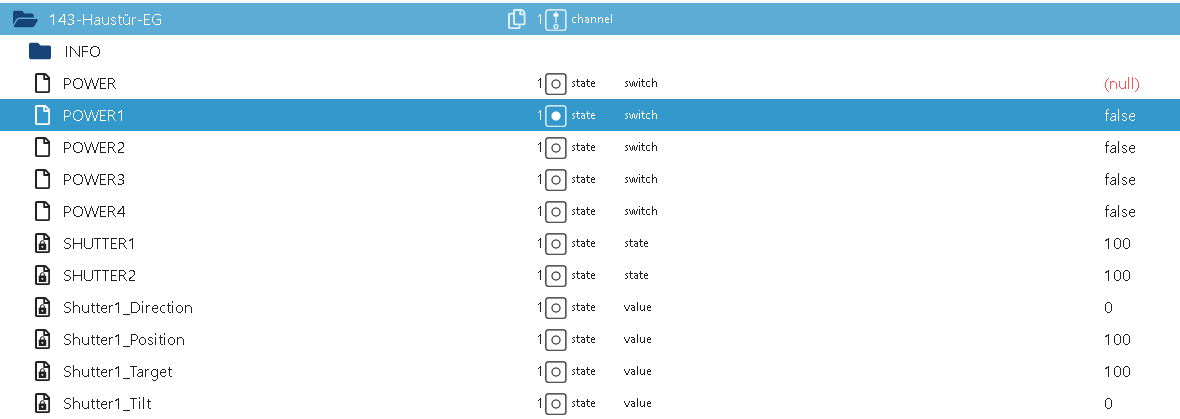Expand the INFO folder

(40, 51)
